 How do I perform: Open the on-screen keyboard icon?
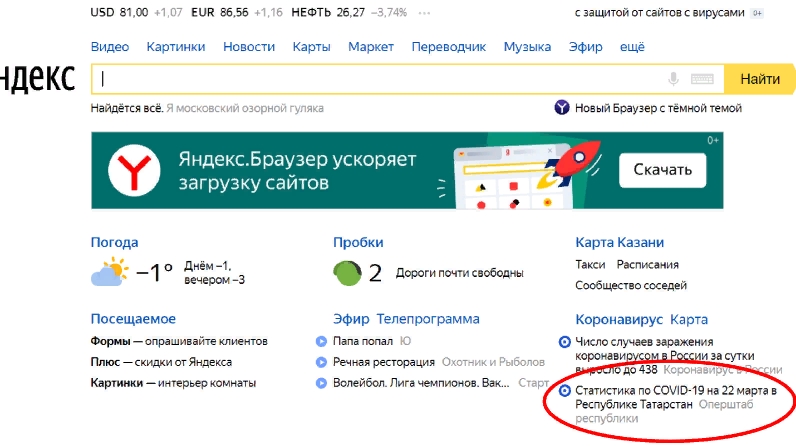pyautogui.click(x=702, y=79)
